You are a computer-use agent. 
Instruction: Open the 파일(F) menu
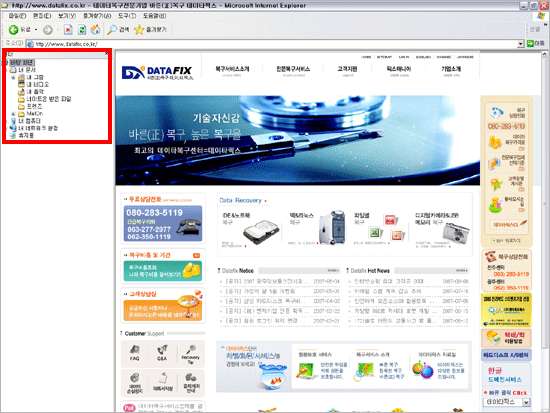point(17,16)
